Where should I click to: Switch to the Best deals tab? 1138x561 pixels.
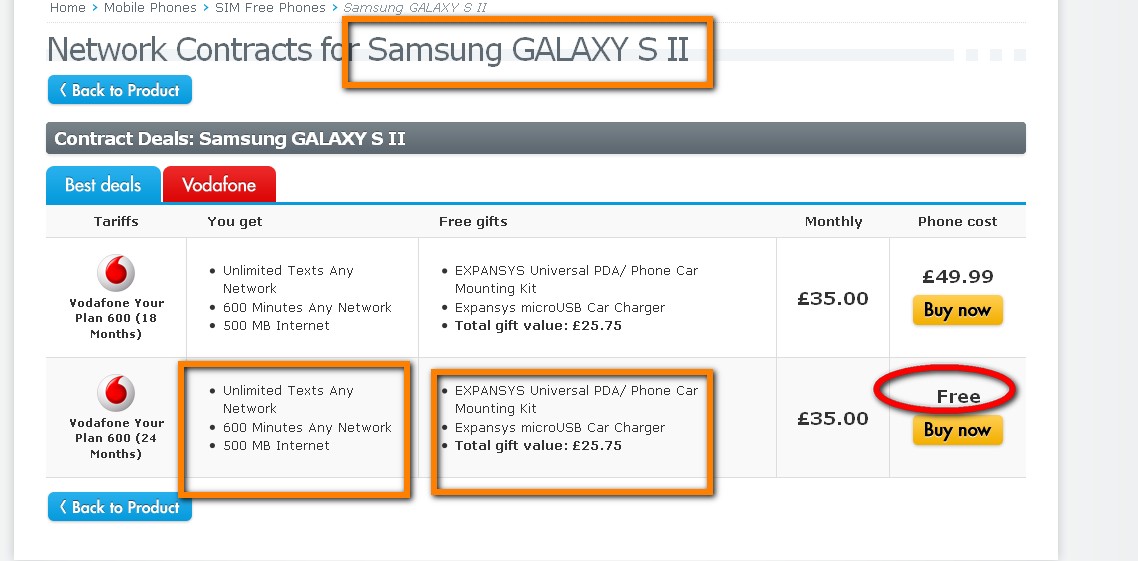tap(103, 185)
